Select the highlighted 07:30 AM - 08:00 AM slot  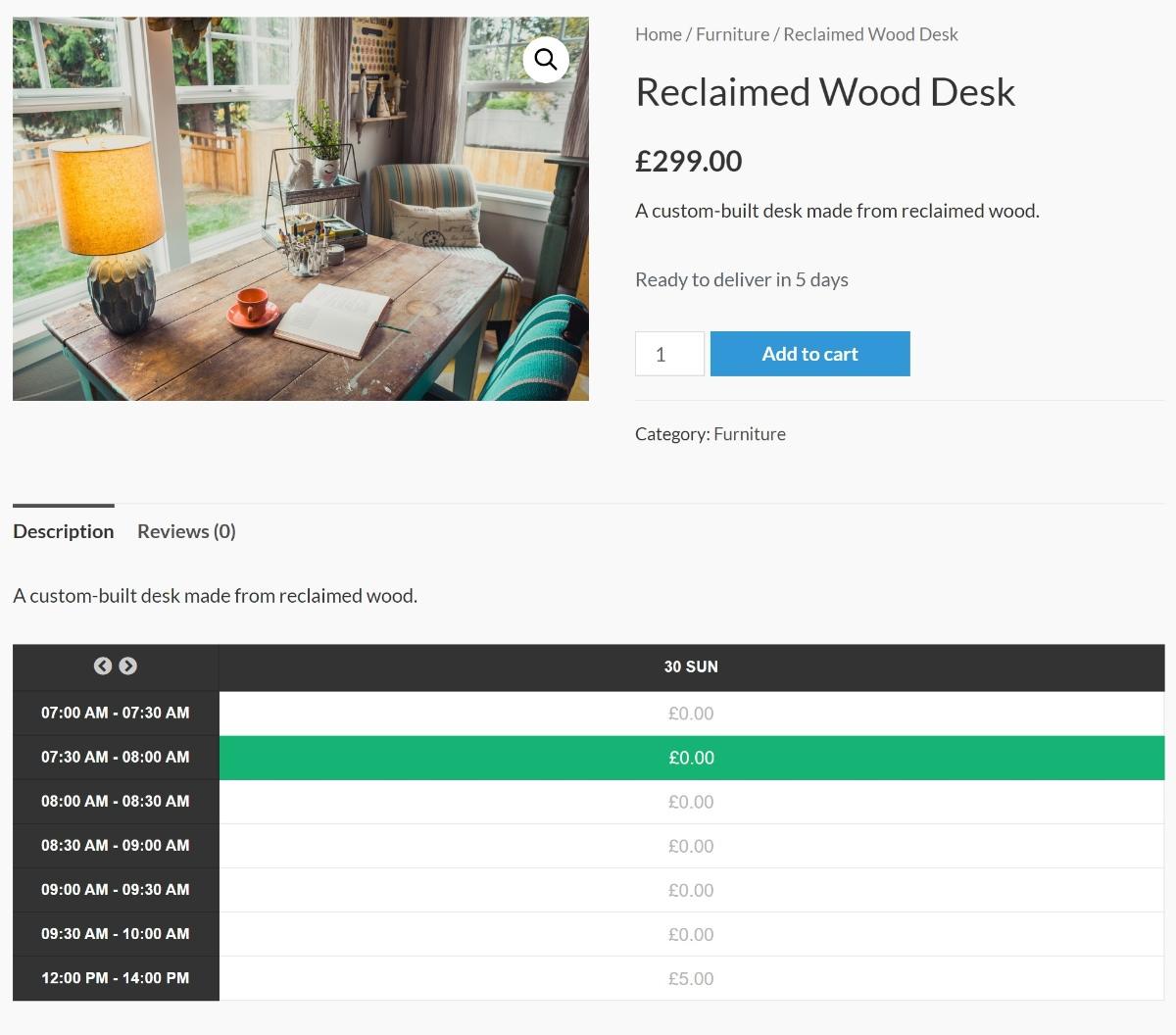pos(691,758)
